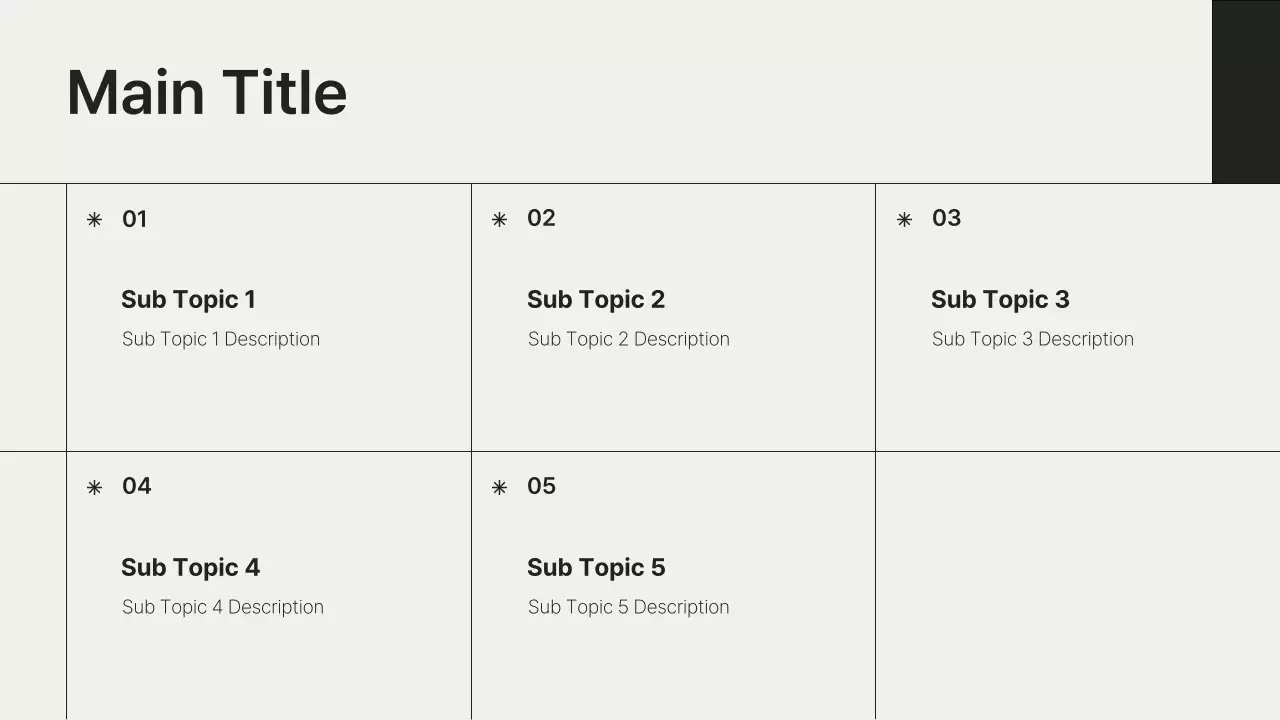This screenshot has width=1280, height=720.
Task: Click the Sub Topic 3 heading
Action: (1000, 299)
